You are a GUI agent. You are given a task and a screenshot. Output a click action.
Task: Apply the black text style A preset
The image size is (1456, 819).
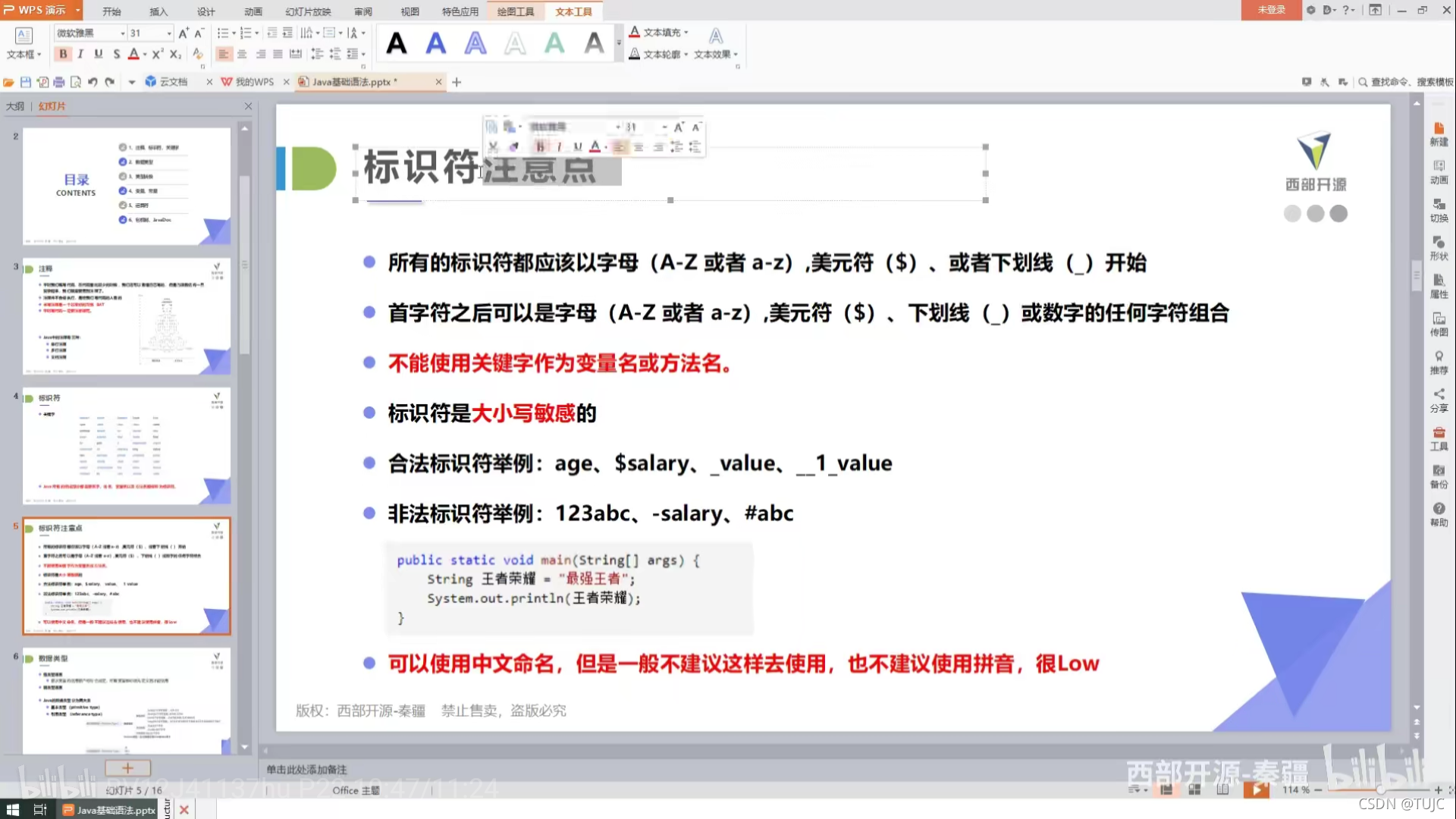(x=396, y=43)
